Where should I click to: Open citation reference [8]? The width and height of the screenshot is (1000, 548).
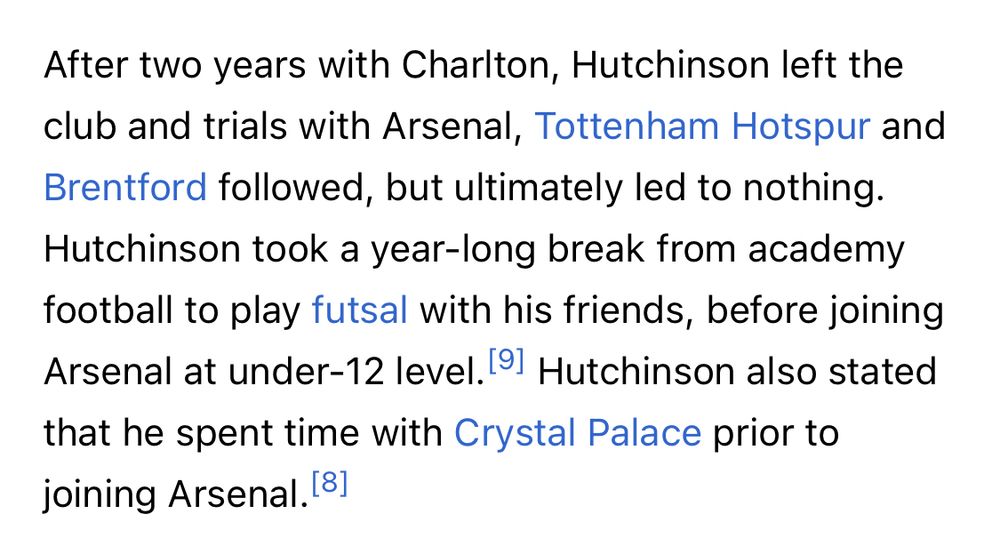coord(330,483)
